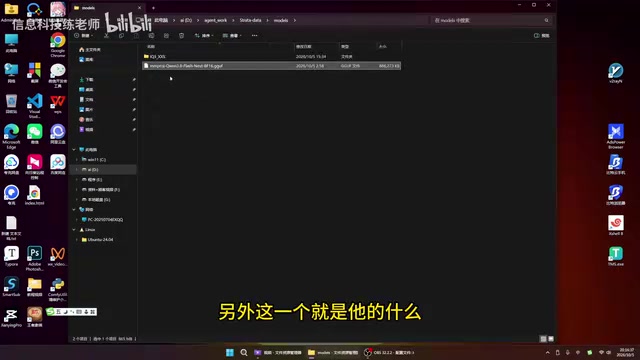Open the Windows Start button
The image size is (640, 360).
click(230, 352)
